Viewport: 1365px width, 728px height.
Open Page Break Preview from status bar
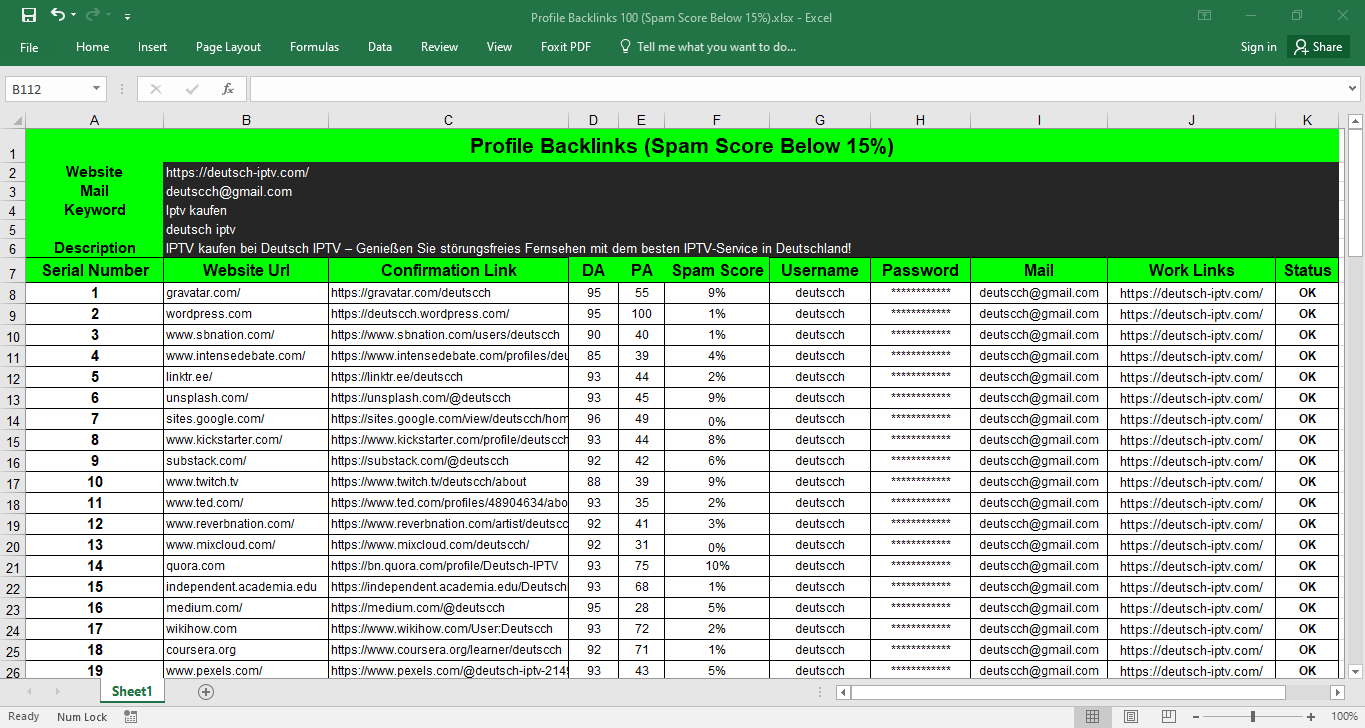point(1167,716)
